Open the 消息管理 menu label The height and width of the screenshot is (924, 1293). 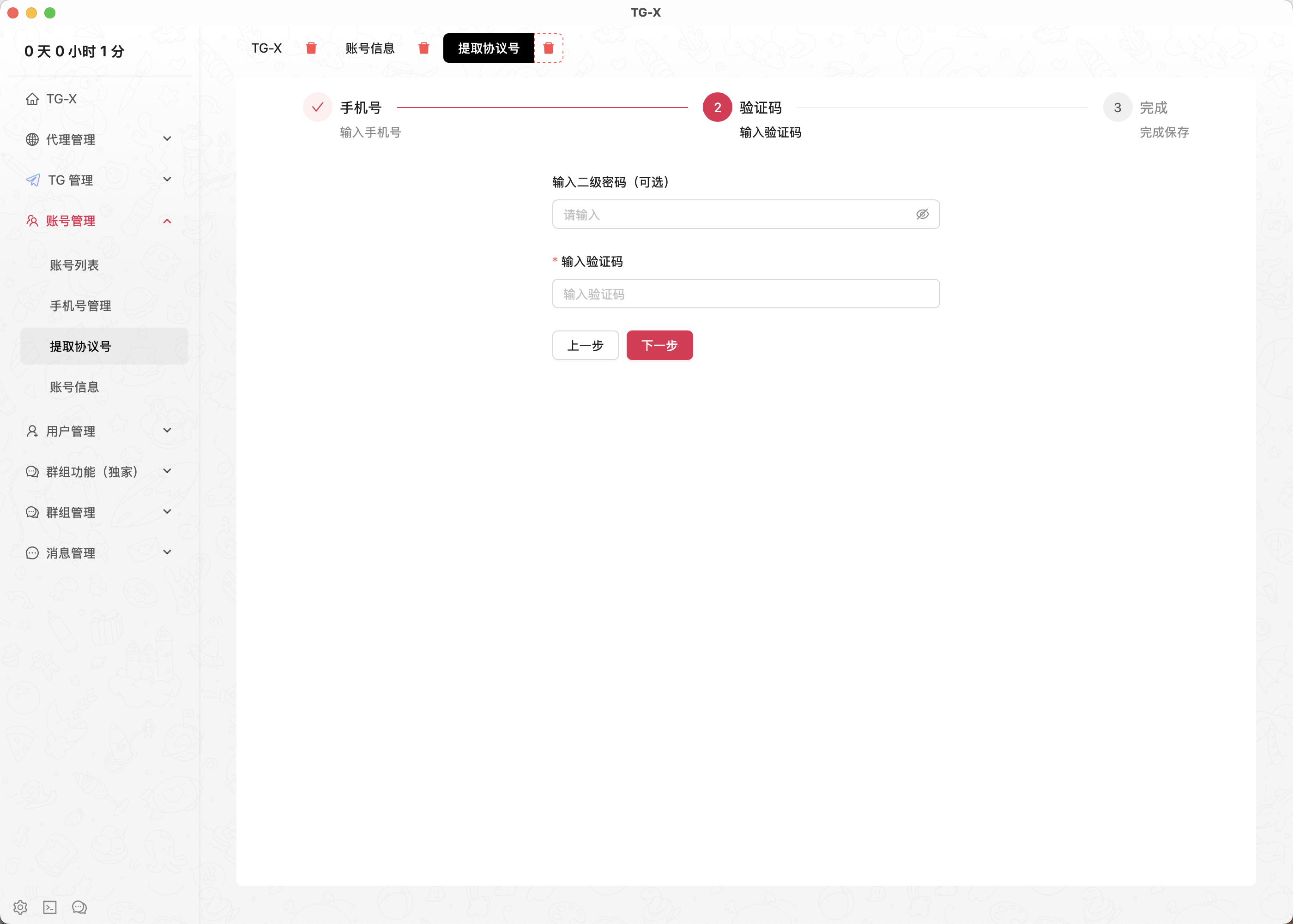(71, 553)
